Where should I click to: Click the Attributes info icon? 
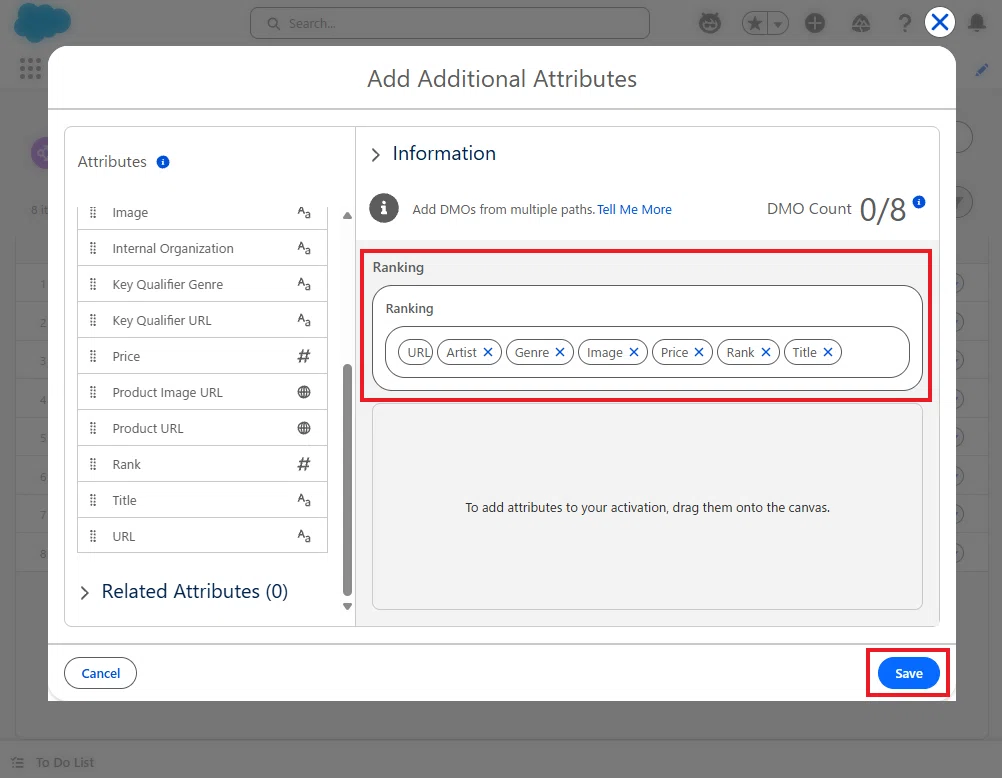click(x=163, y=162)
